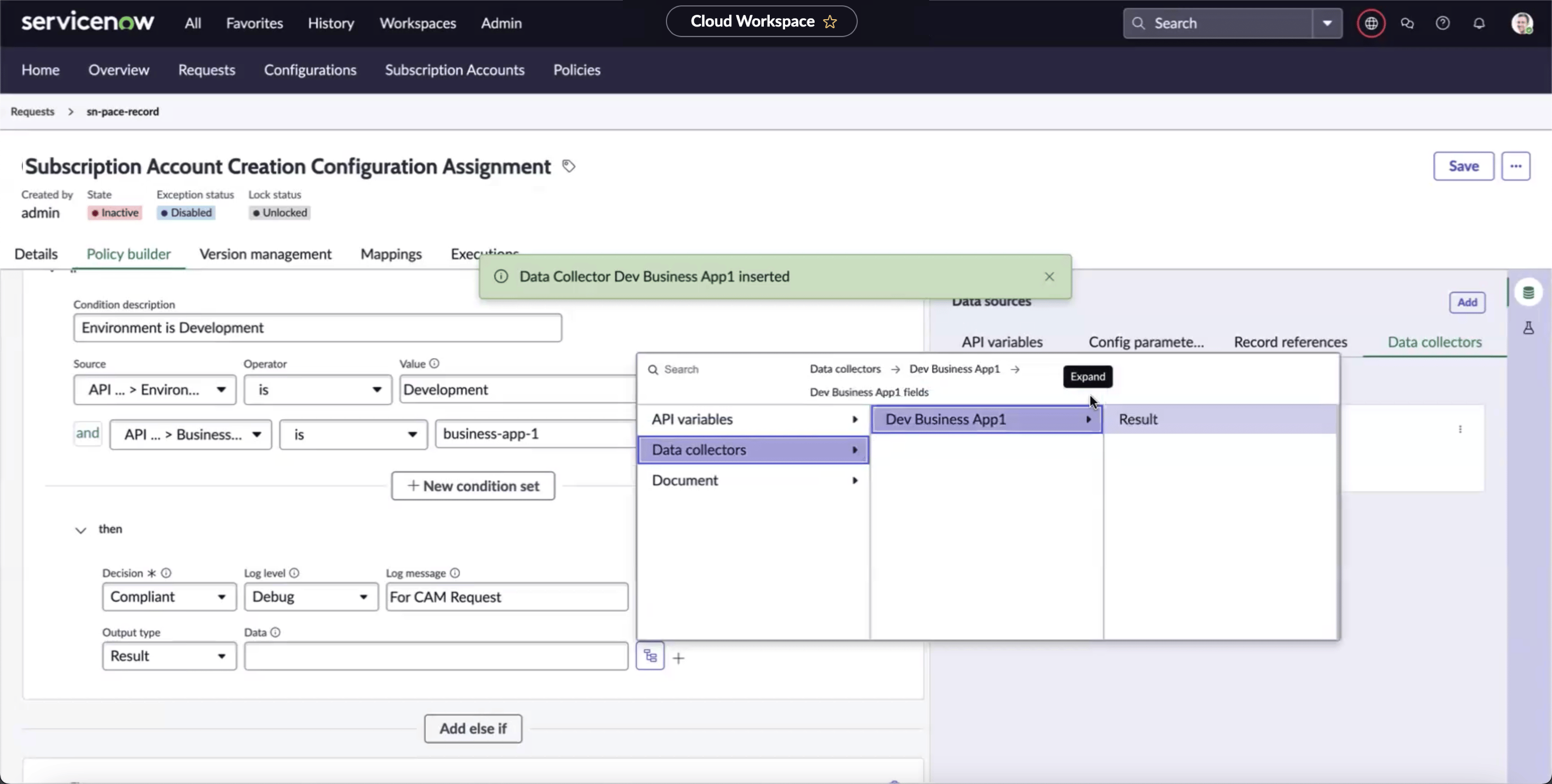Open the Mappings tab

tap(391, 254)
